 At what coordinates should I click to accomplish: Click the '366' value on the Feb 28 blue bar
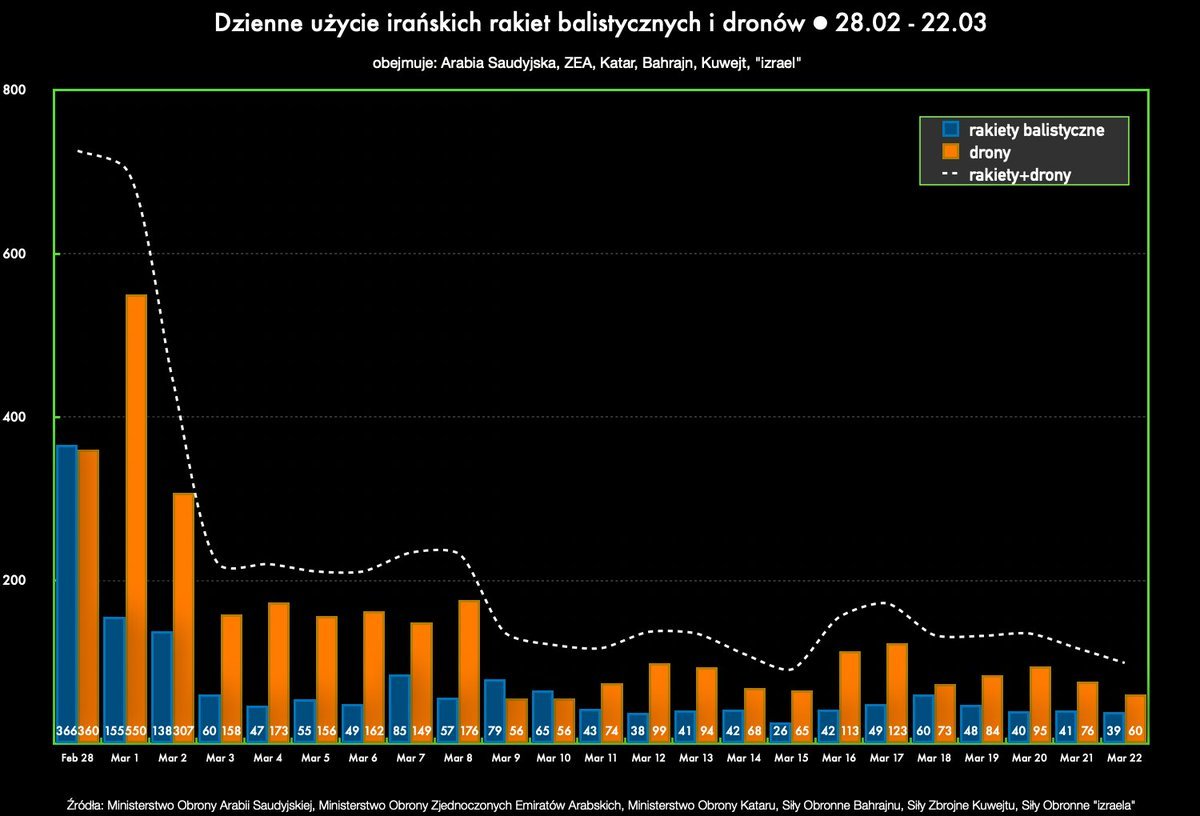point(66,732)
